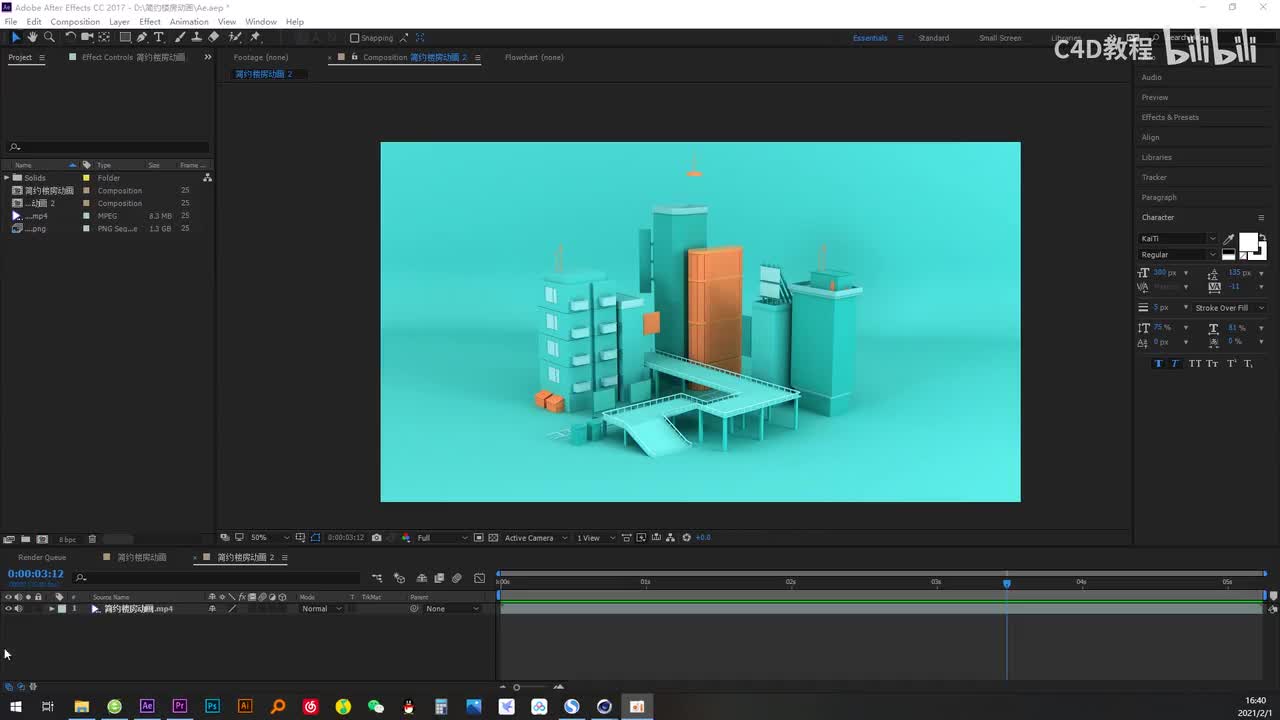This screenshot has width=1280, height=720.
Task: Mute audio of the mp4 layer
Action: click(x=18, y=609)
